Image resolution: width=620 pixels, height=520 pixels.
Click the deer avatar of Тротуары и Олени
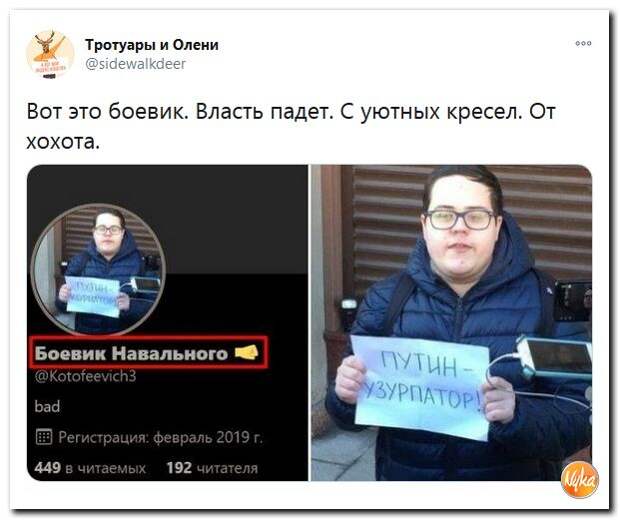(x=50, y=55)
